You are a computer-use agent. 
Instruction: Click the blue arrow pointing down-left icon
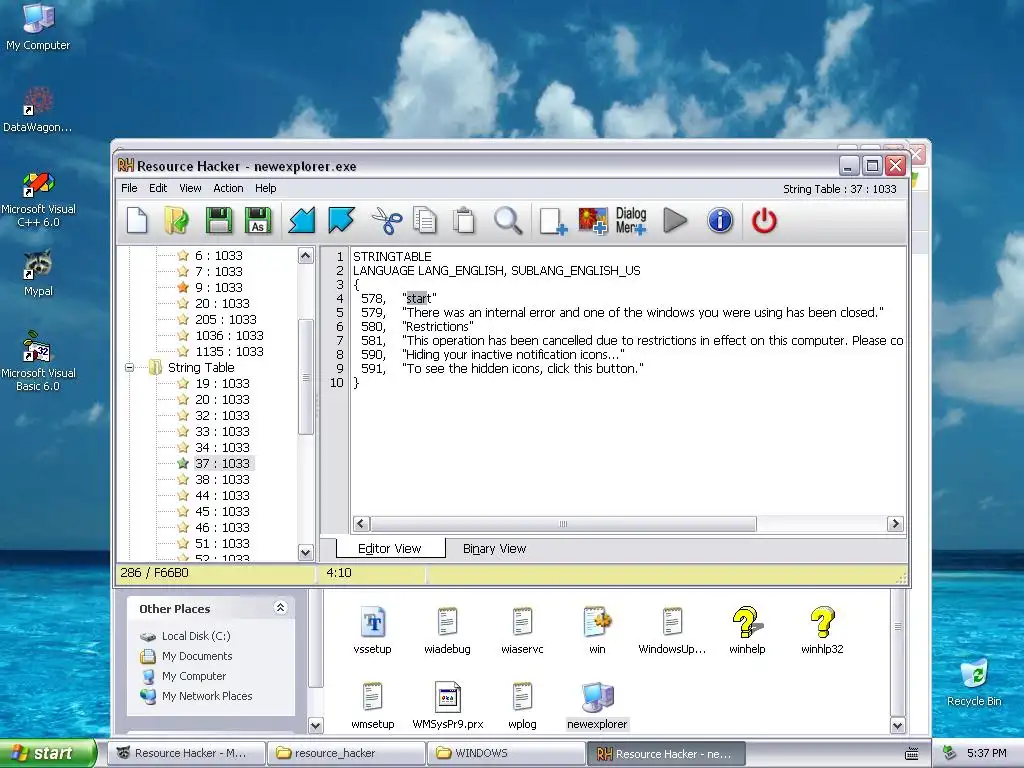[302, 221]
